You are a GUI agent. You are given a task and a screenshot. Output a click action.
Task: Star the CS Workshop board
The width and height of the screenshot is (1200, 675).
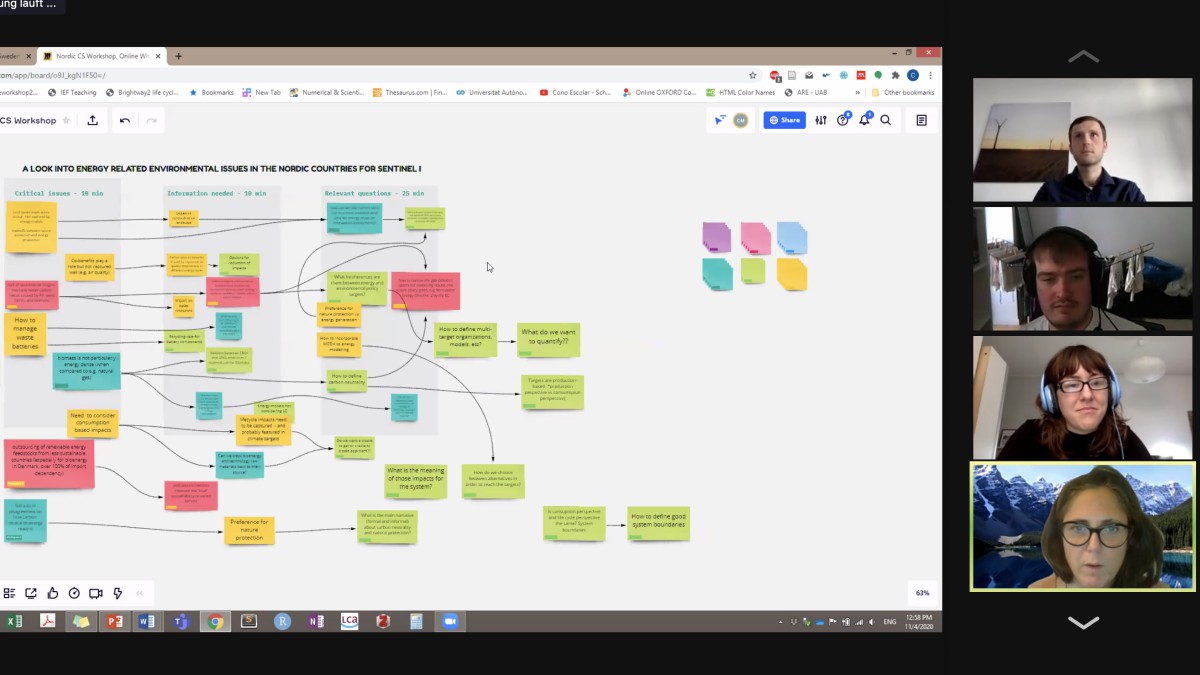coord(66,120)
